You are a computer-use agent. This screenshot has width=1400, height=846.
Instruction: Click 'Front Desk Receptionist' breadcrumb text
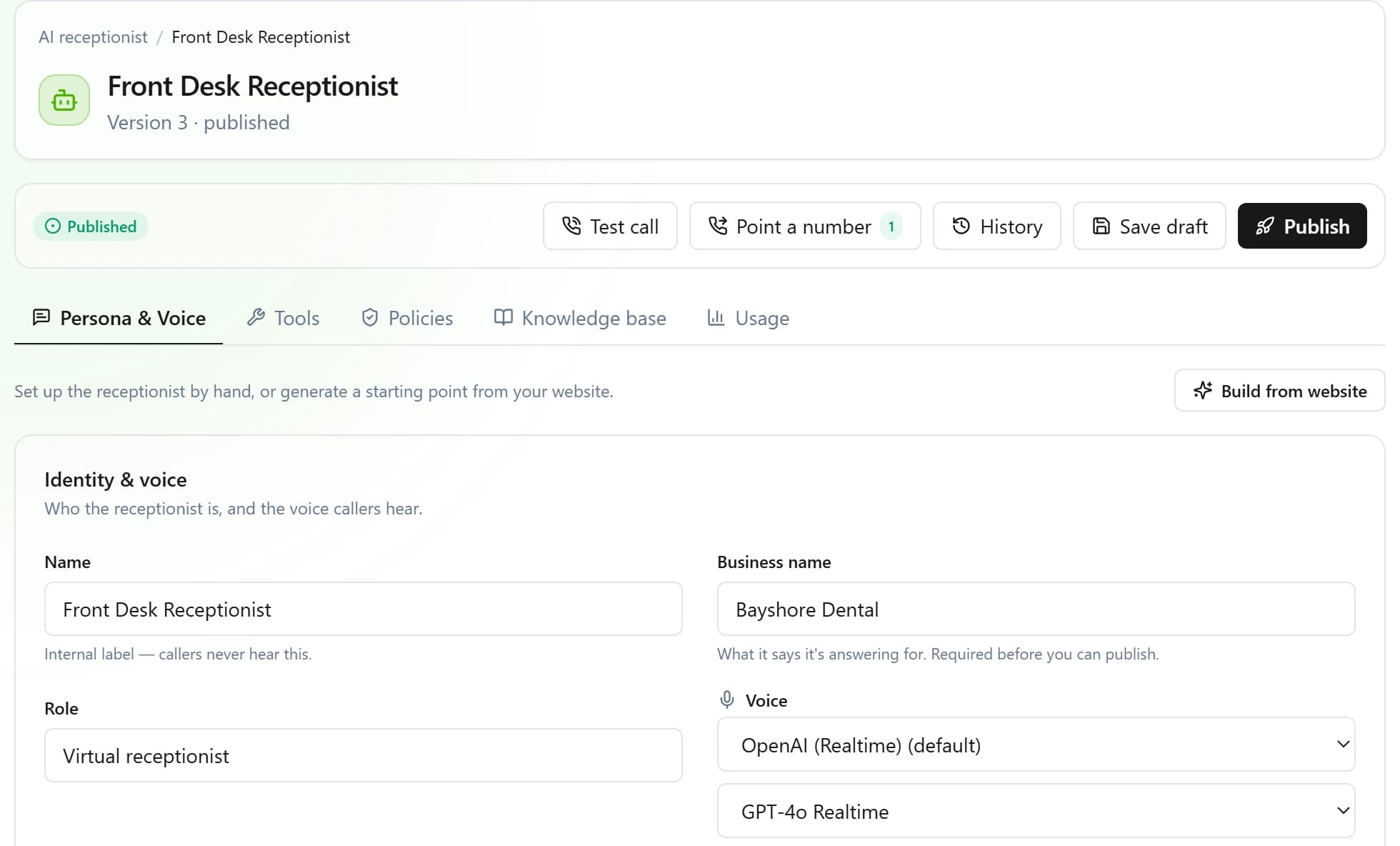tap(261, 37)
